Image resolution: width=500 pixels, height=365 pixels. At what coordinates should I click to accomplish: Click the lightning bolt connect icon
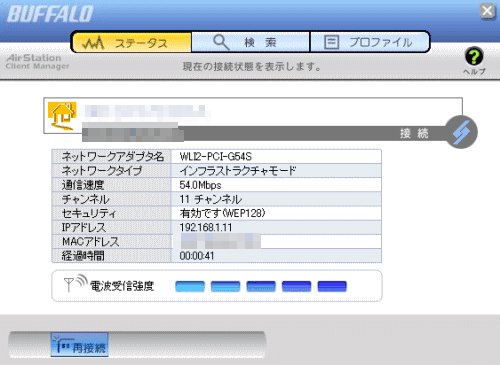[x=462, y=132]
